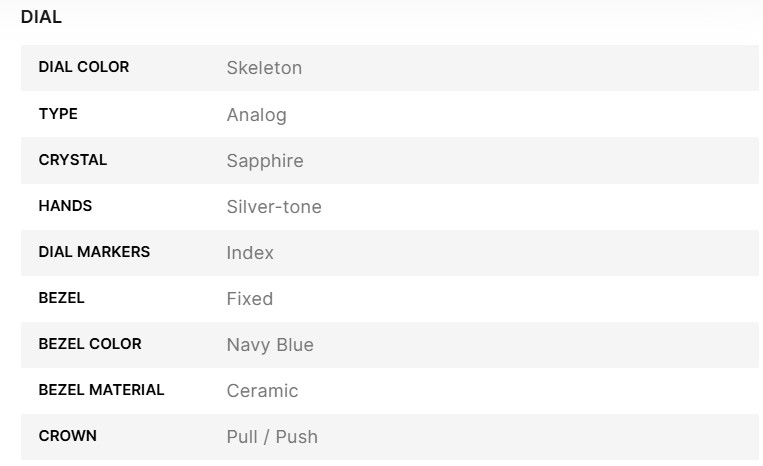Click the DIAL MARKERS label

point(94,252)
